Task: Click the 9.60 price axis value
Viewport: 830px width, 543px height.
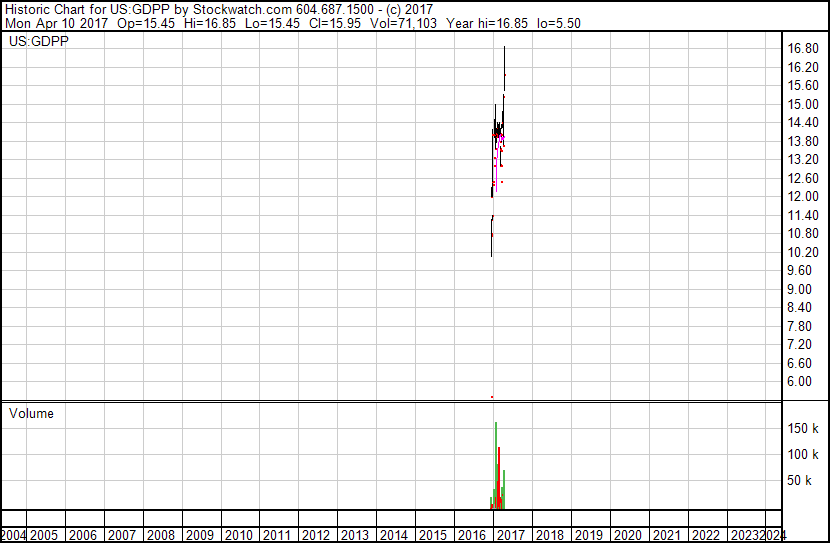Action: [x=799, y=270]
